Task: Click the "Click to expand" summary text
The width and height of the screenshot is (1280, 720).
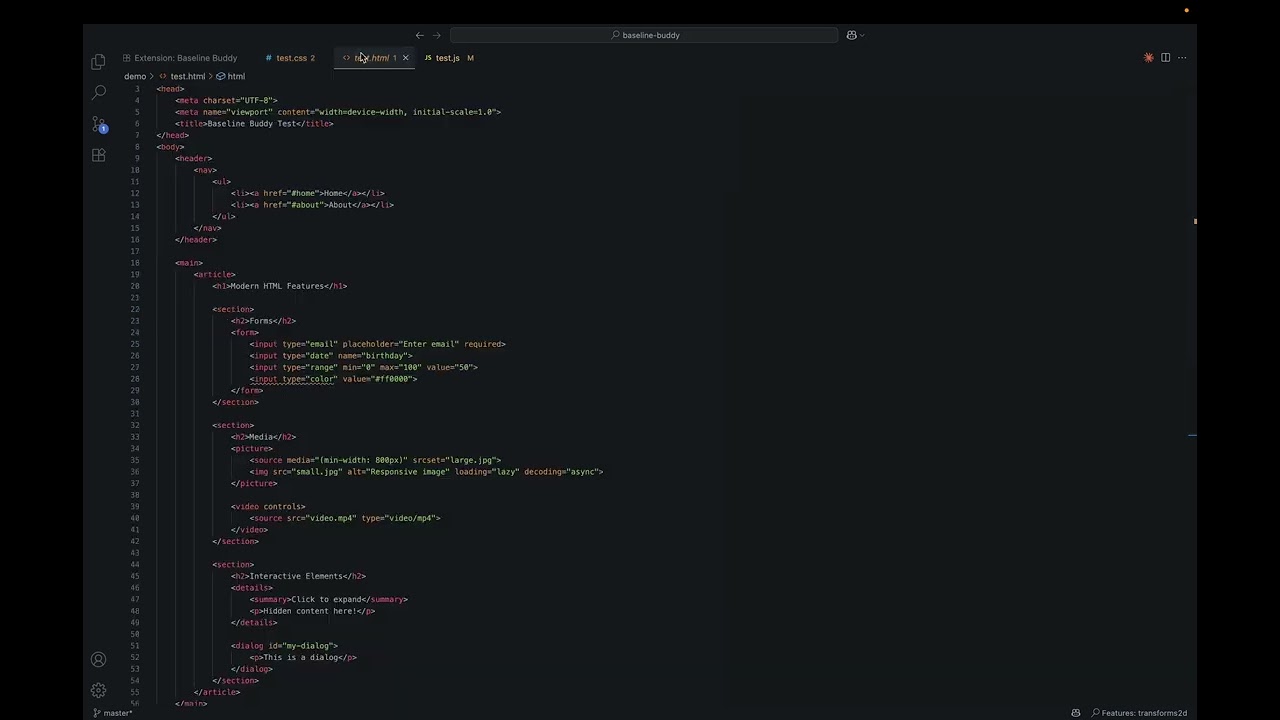Action: point(326,600)
